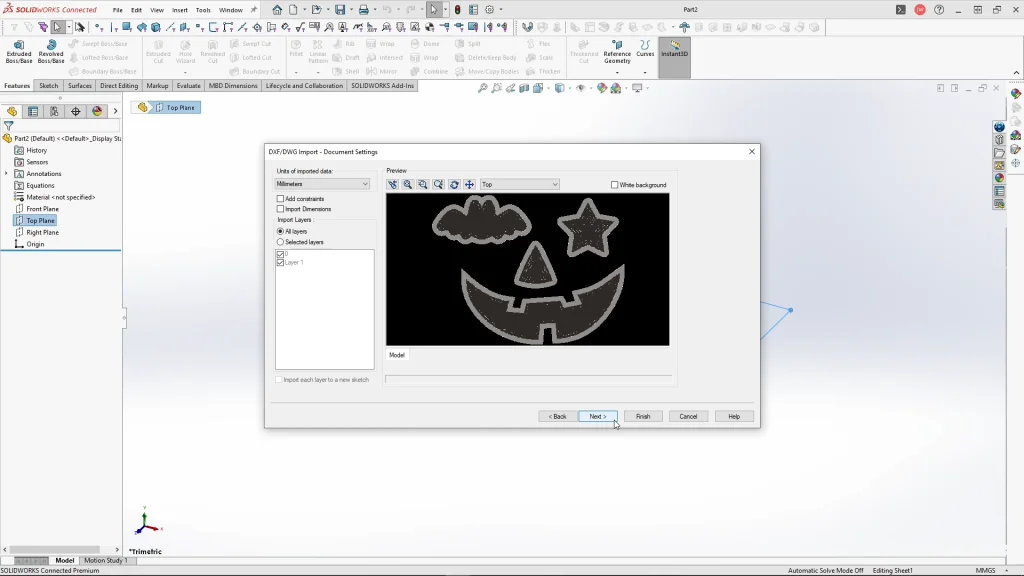The image size is (1024, 576).
Task: Open the DisplayManager tab icon
Action: pyautogui.click(x=97, y=112)
